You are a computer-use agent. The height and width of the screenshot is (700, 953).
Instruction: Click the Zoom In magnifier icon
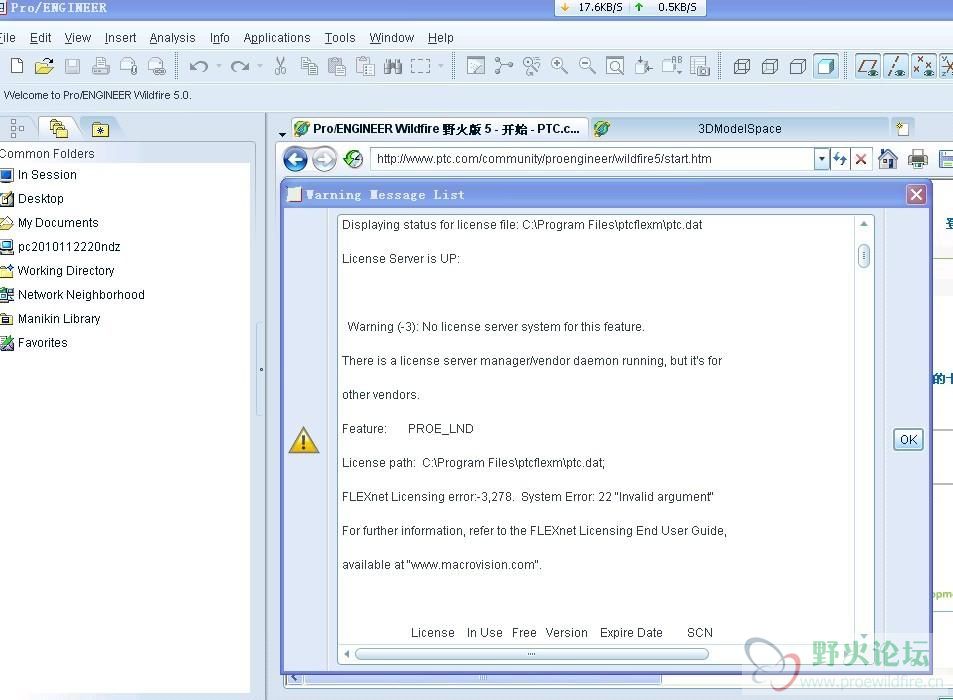tap(559, 66)
